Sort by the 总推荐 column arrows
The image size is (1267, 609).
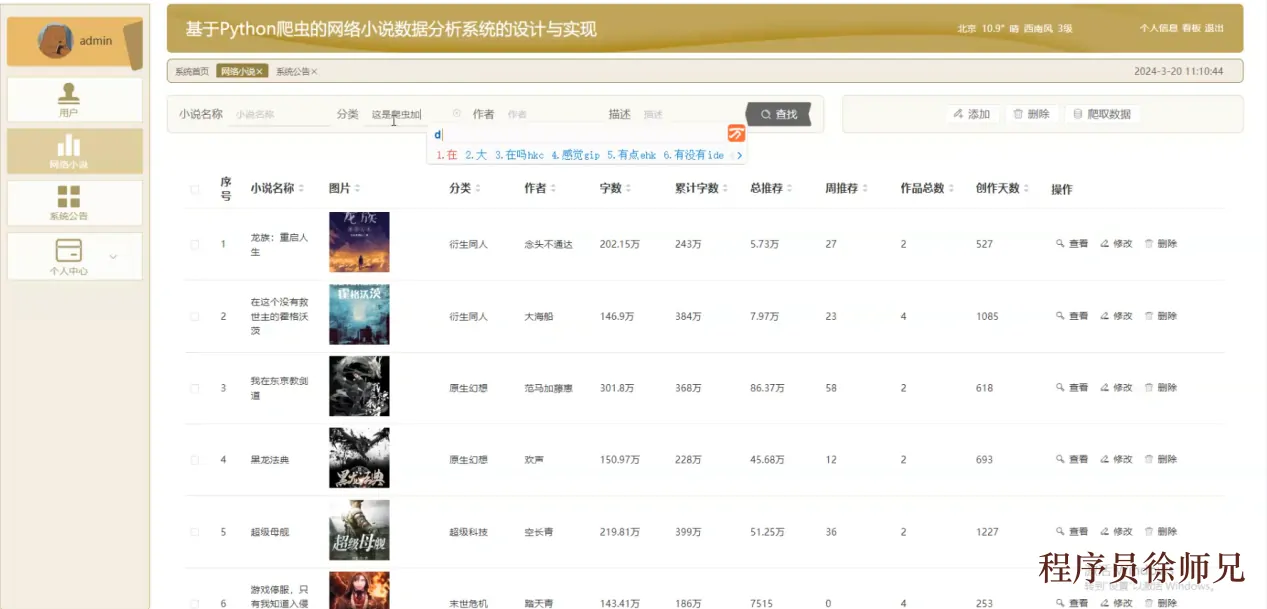[790, 188]
